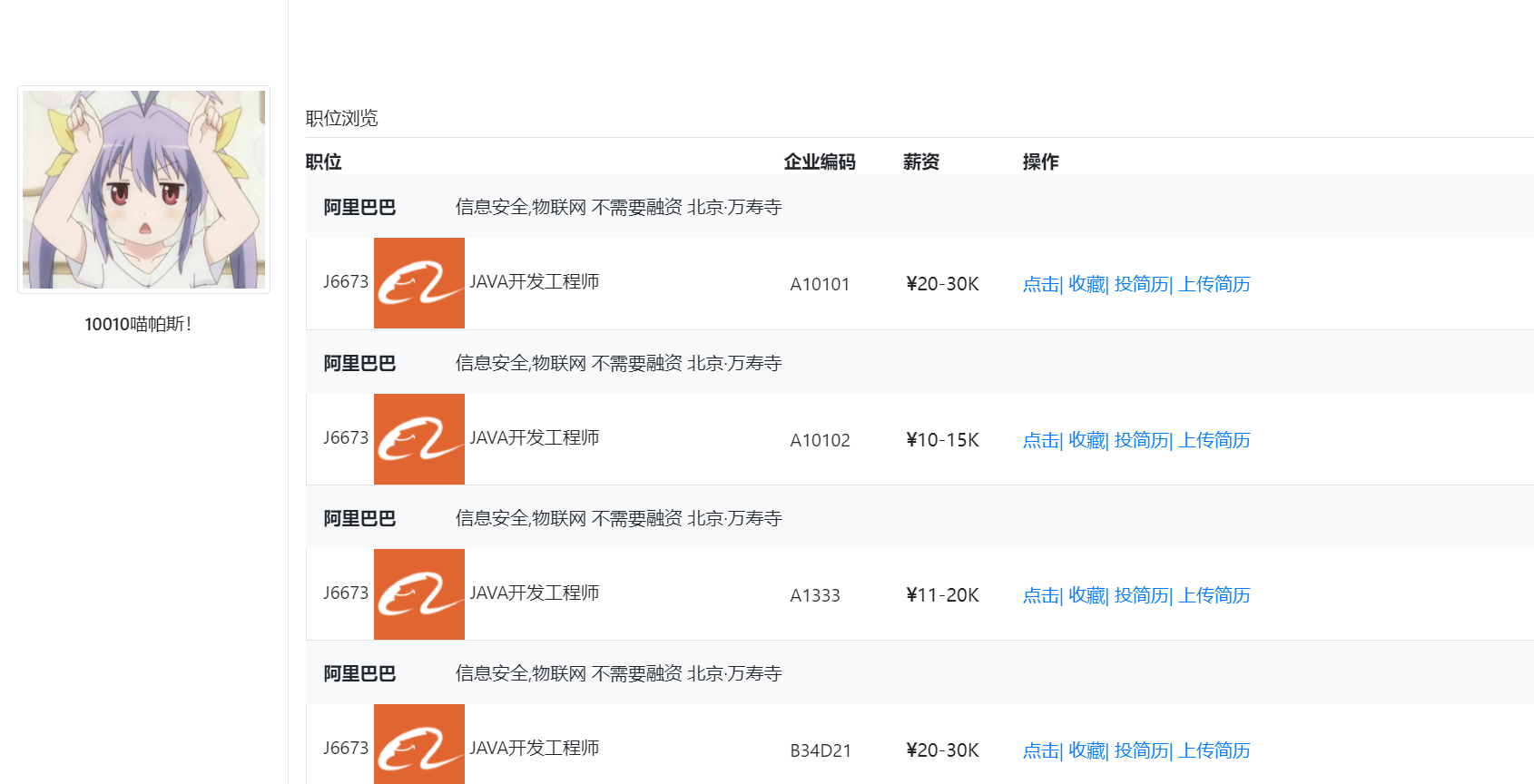Image resolution: width=1534 pixels, height=784 pixels.
Task: Click the 企业编码 column header
Action: pos(820,162)
